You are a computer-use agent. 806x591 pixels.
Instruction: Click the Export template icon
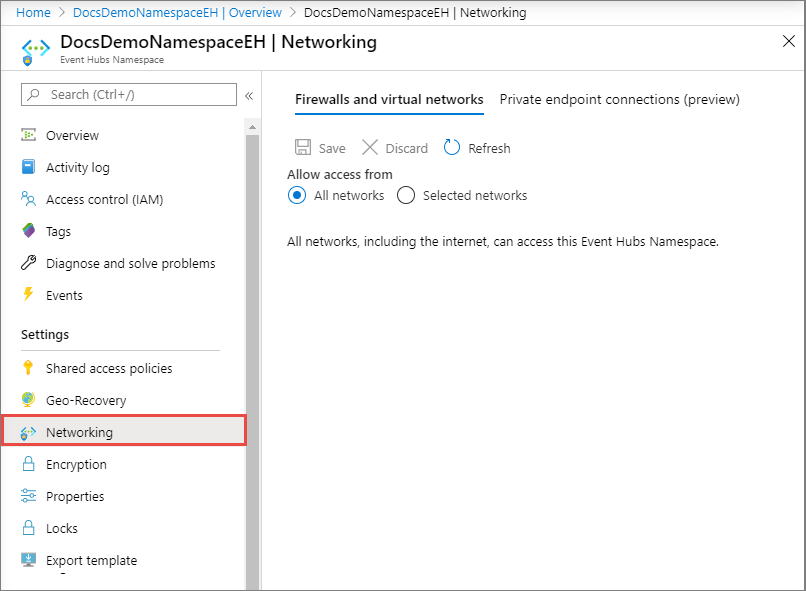[28, 559]
